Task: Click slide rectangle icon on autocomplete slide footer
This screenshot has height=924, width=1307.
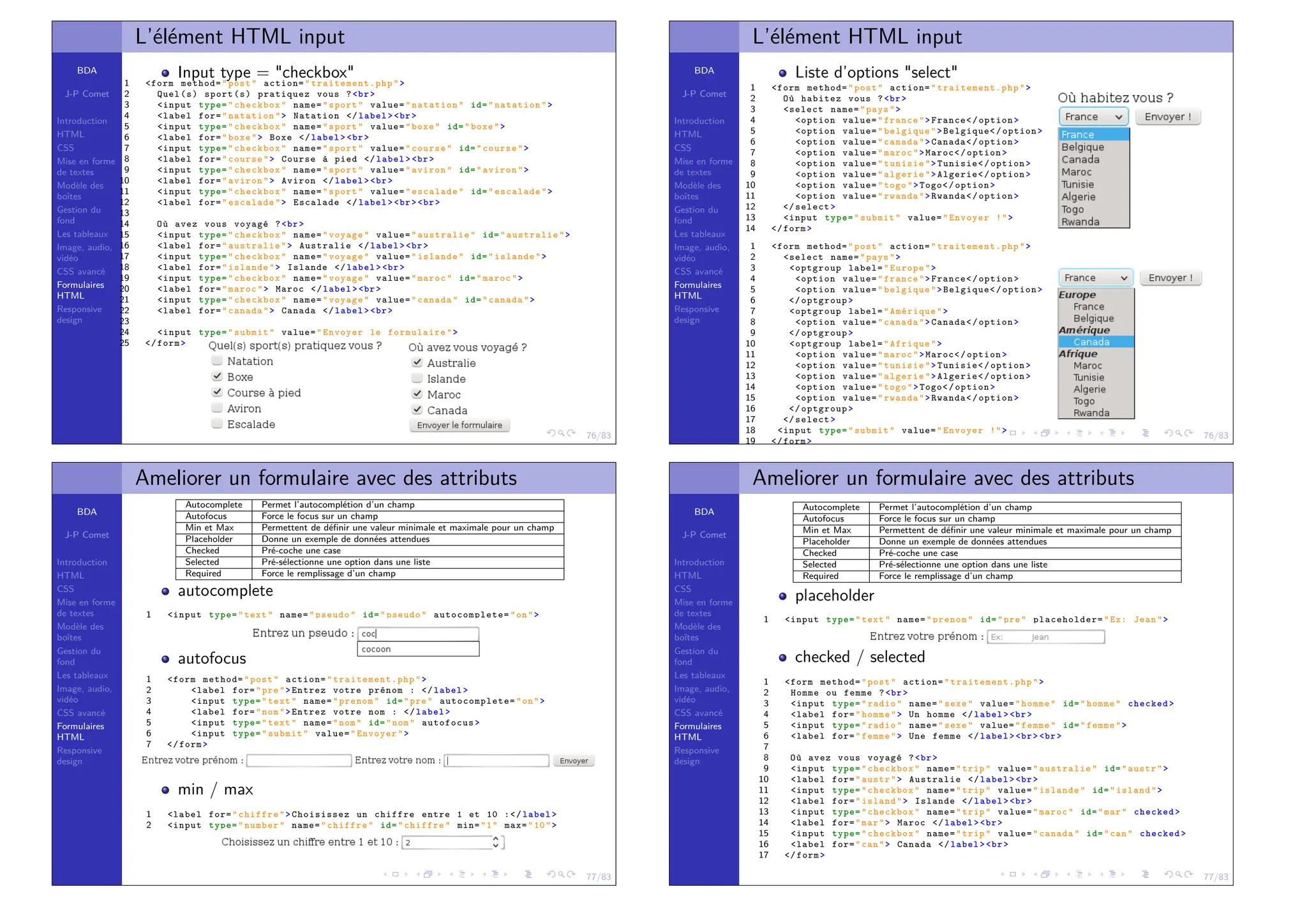Action: click(x=395, y=874)
